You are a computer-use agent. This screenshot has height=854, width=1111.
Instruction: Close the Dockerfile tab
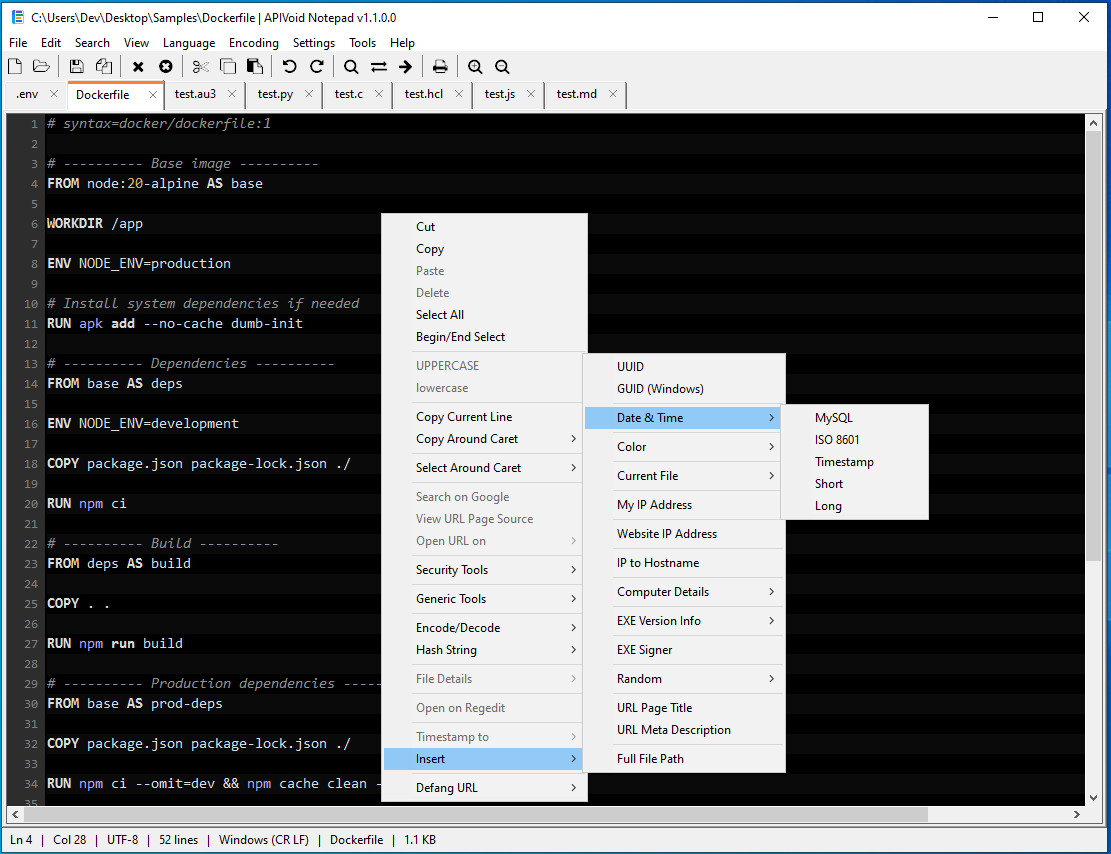(152, 94)
